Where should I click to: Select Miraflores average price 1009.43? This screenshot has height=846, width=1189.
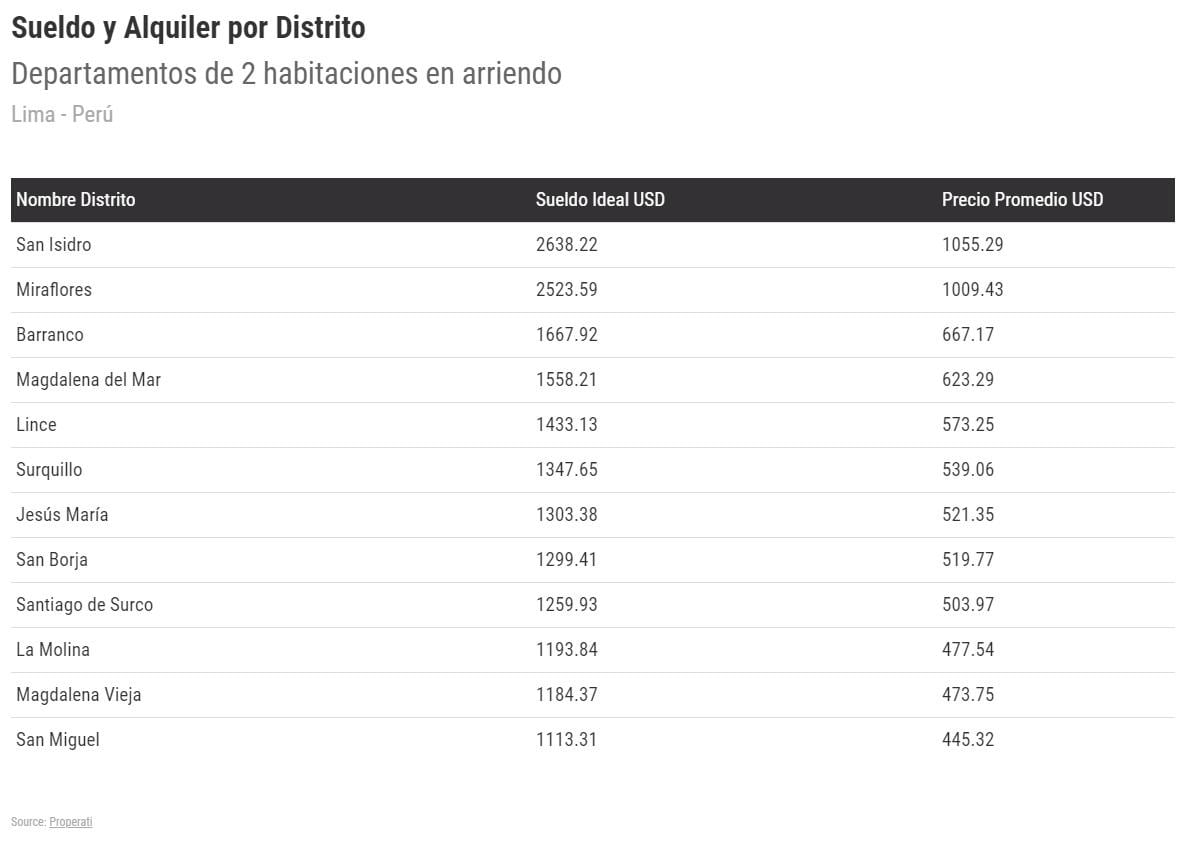tap(972, 290)
